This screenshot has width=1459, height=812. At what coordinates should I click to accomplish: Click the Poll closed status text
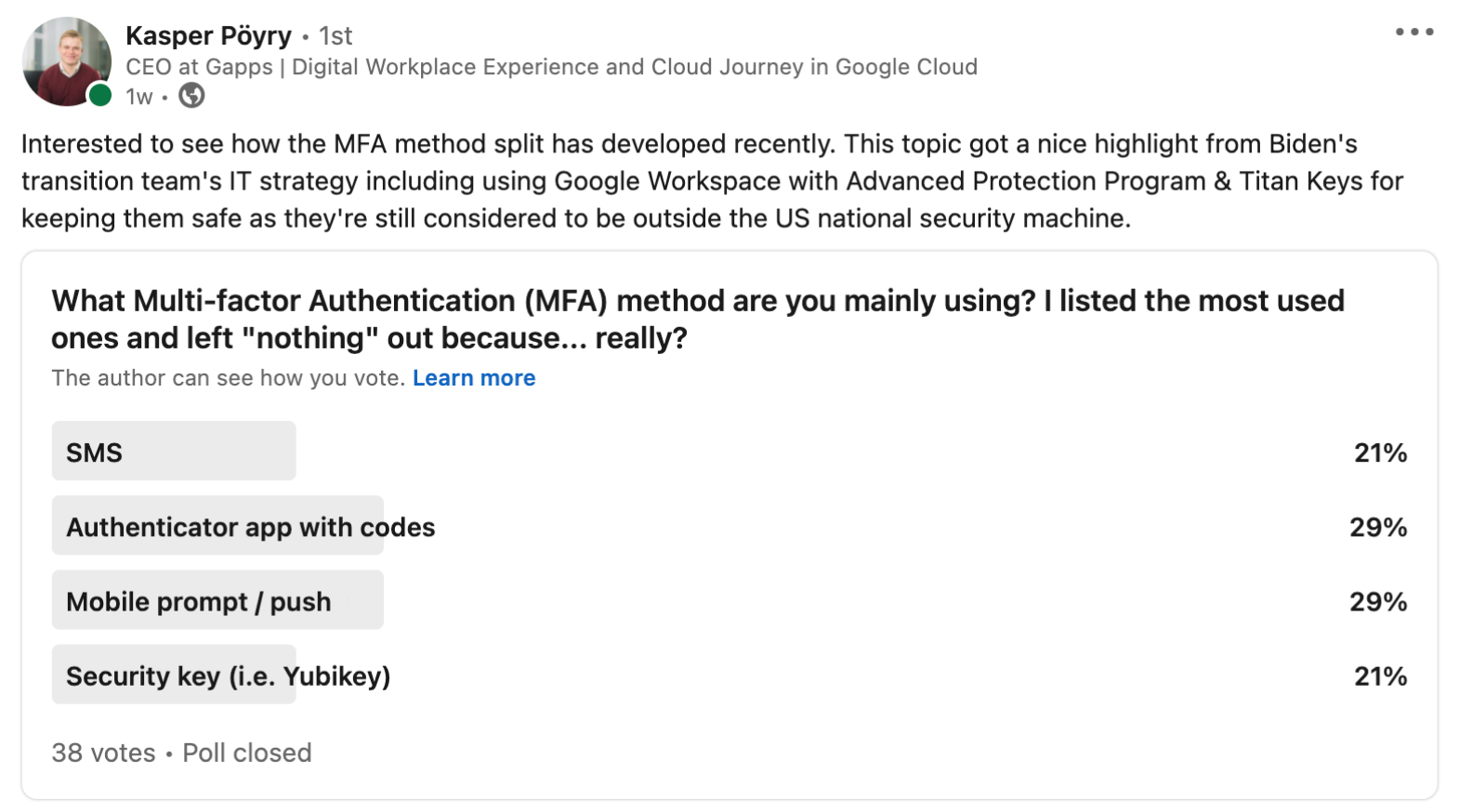coord(246,753)
